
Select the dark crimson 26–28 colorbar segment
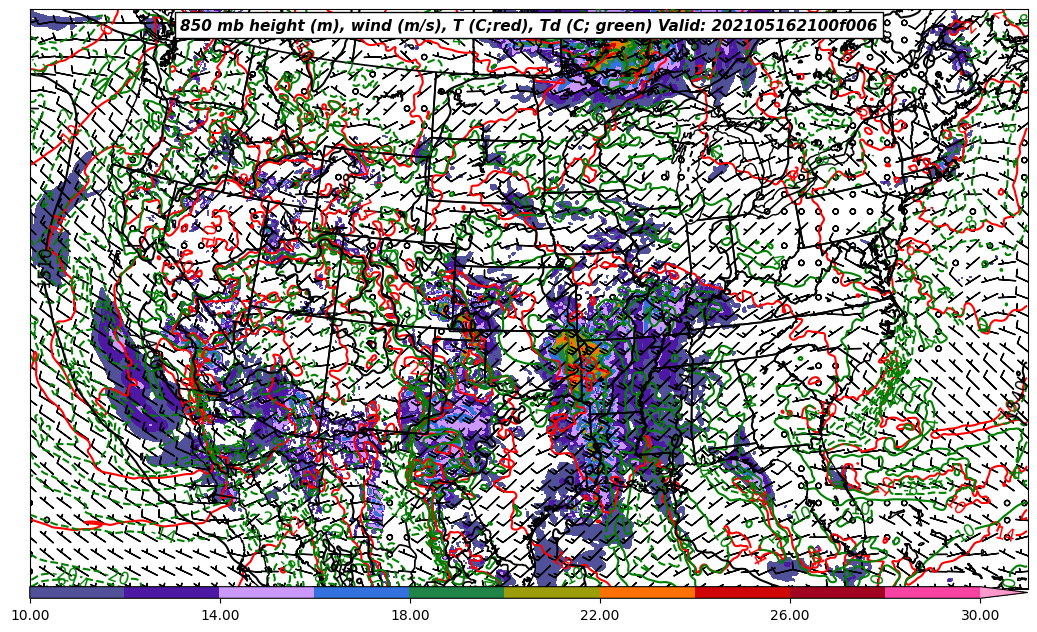click(x=837, y=592)
